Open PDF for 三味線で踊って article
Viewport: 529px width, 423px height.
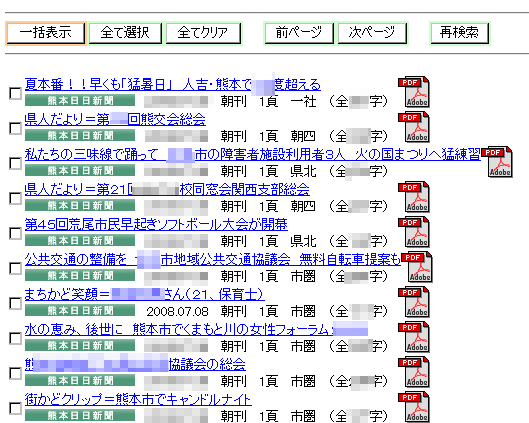497,162
